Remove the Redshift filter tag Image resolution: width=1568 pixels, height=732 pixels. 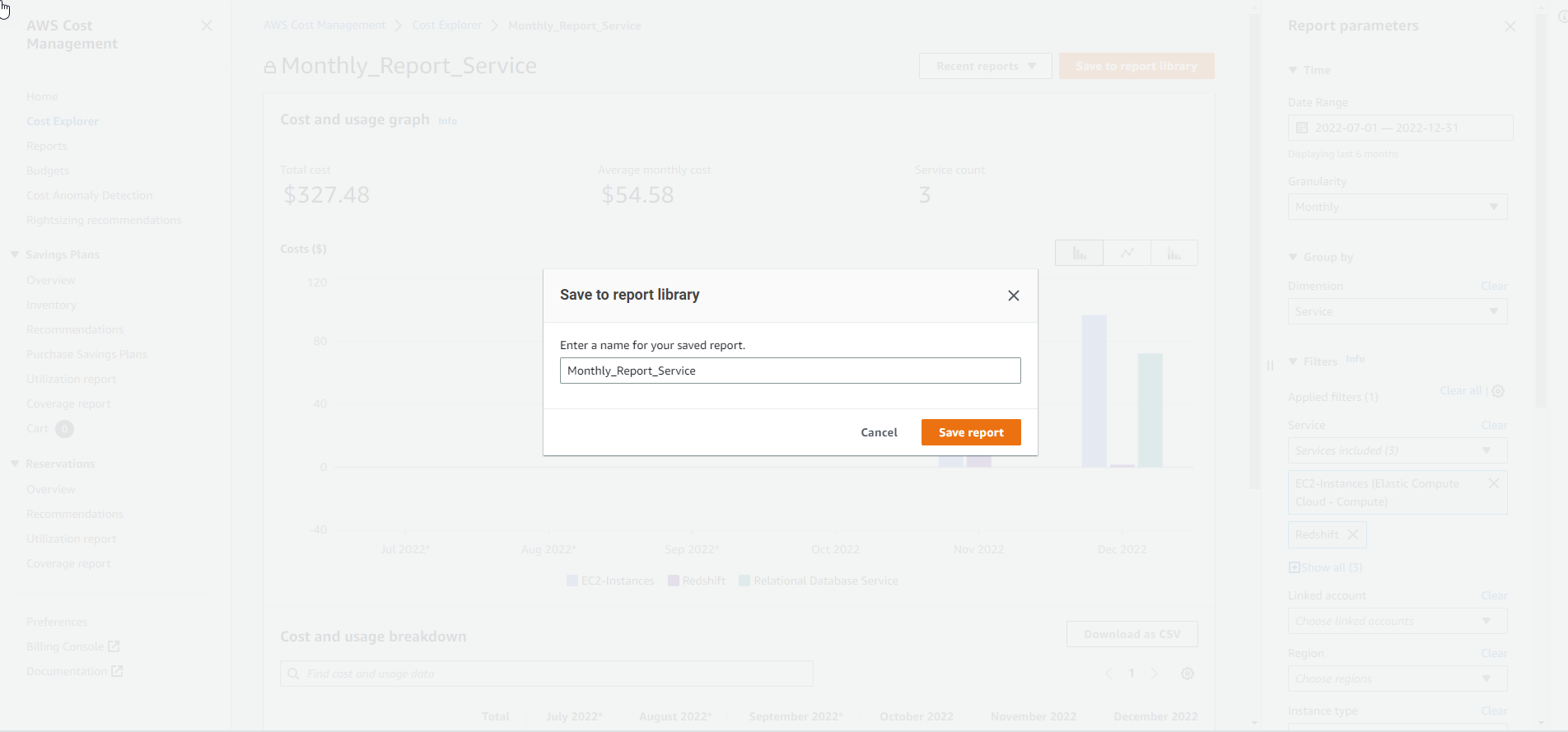pyautogui.click(x=1352, y=534)
